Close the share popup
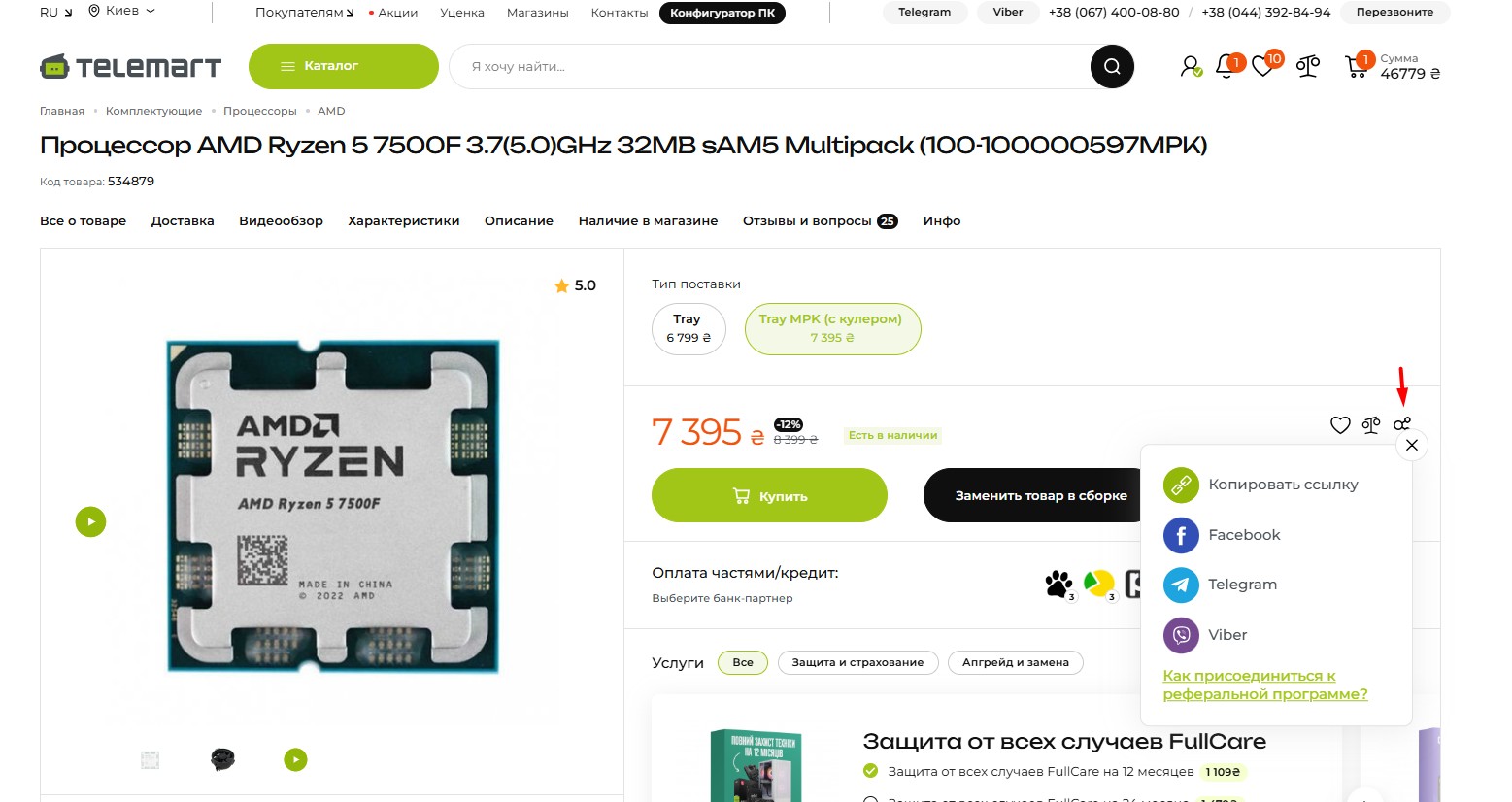Screen dimensions: 1512x802 click(1412, 445)
